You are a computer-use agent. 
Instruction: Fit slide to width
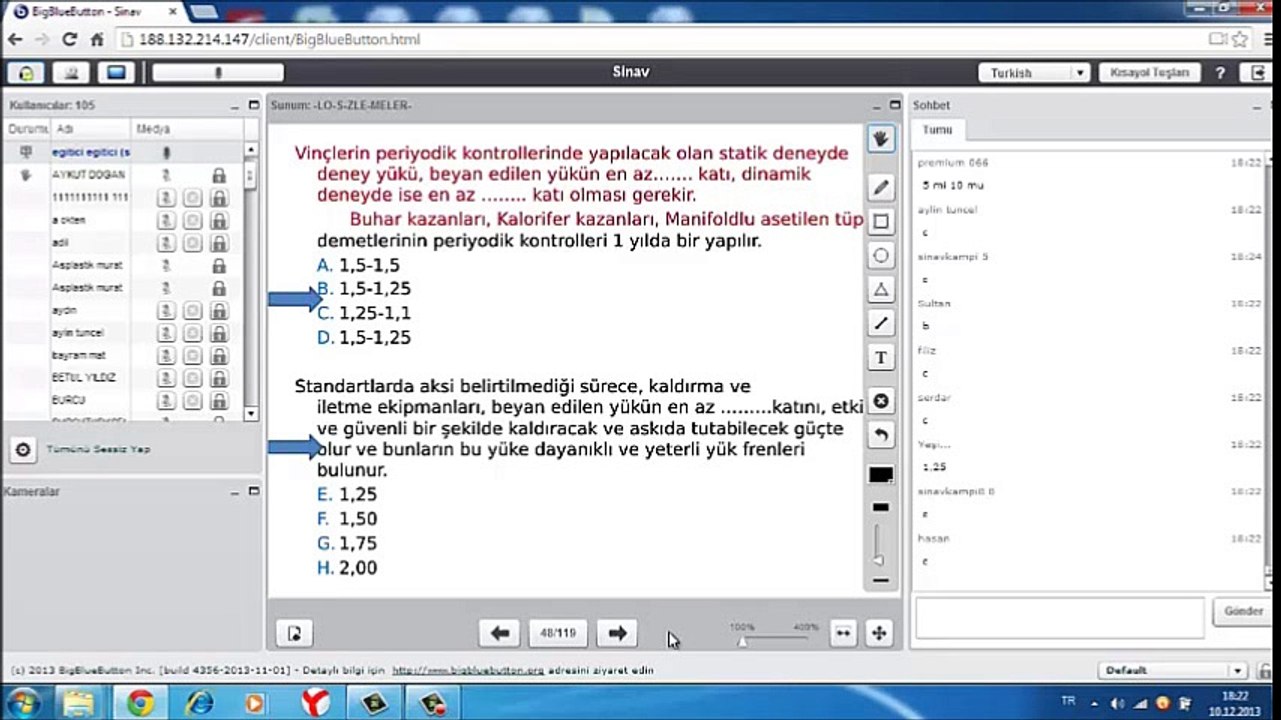pos(843,632)
